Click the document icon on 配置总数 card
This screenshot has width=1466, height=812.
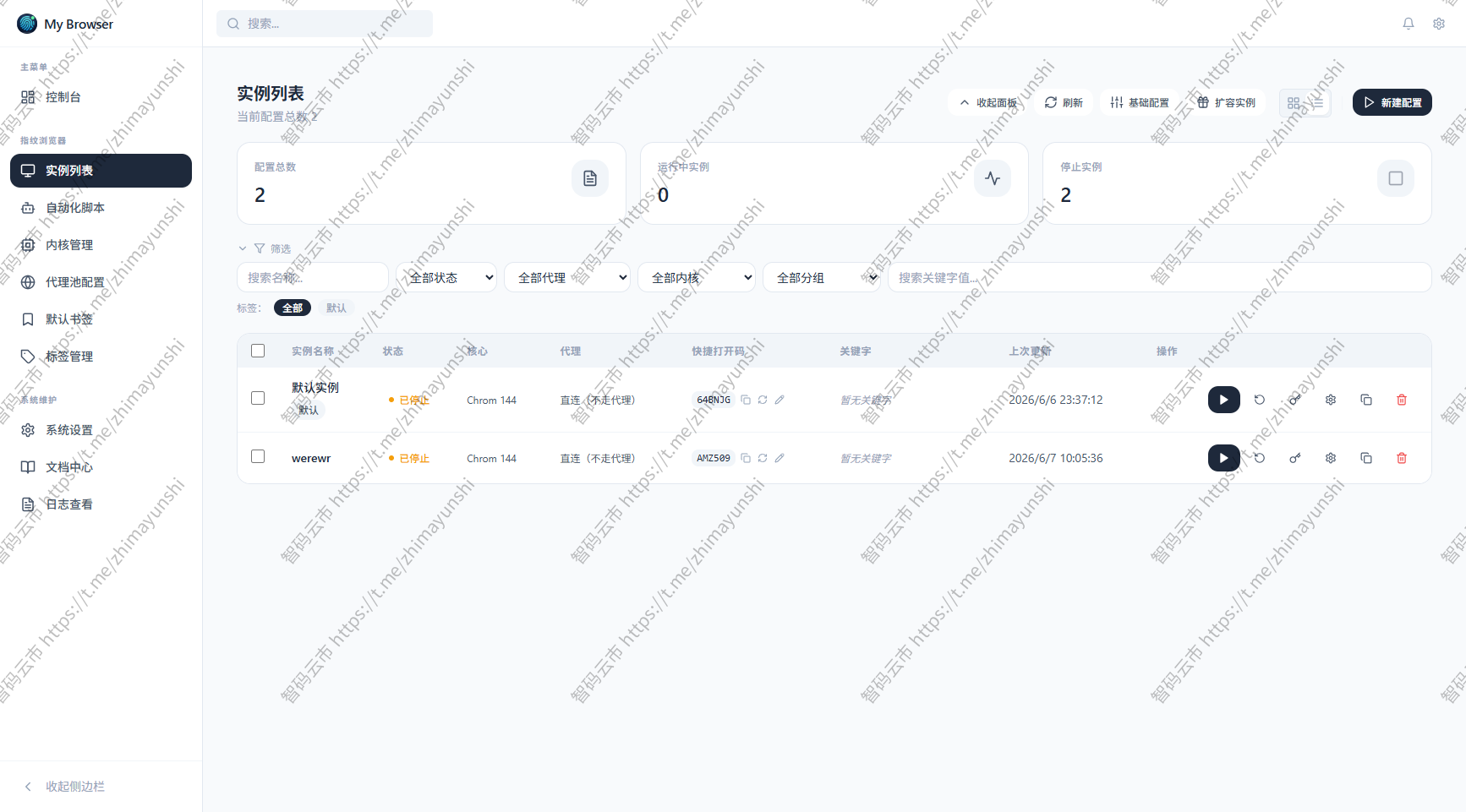click(x=590, y=178)
